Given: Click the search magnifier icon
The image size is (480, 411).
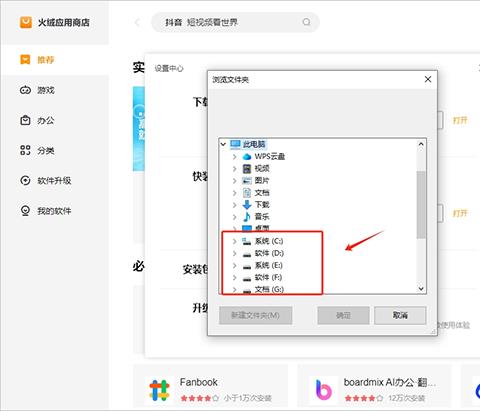Looking at the screenshot, I should tap(306, 22).
